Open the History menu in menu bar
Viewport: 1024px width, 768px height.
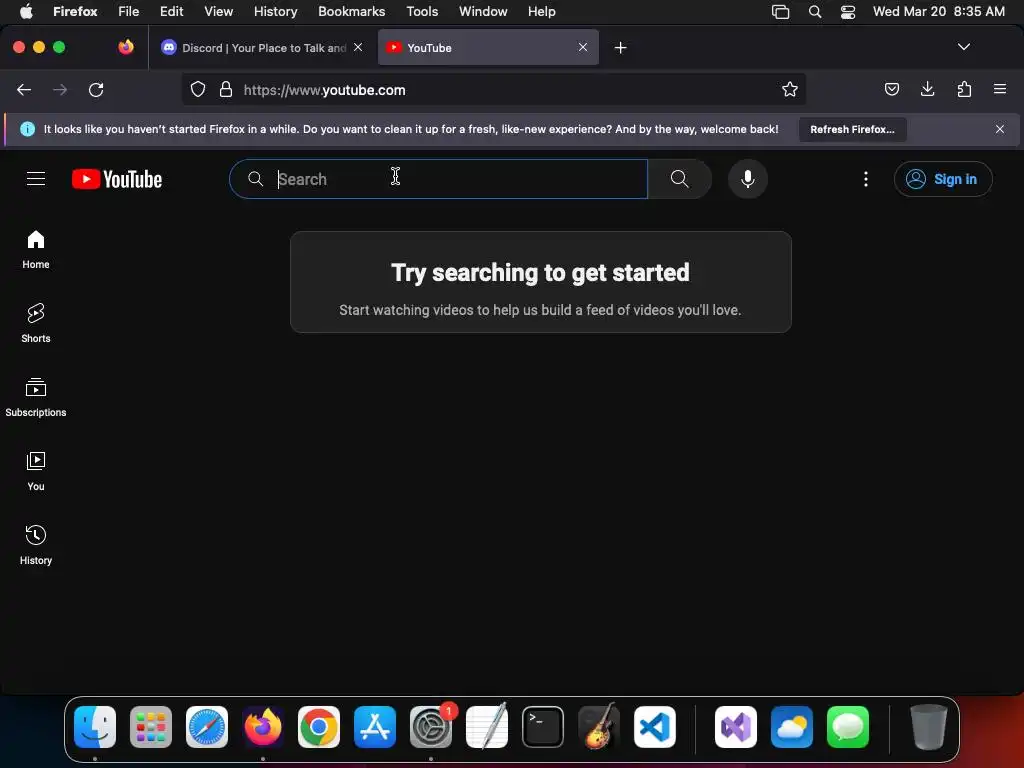tap(275, 11)
